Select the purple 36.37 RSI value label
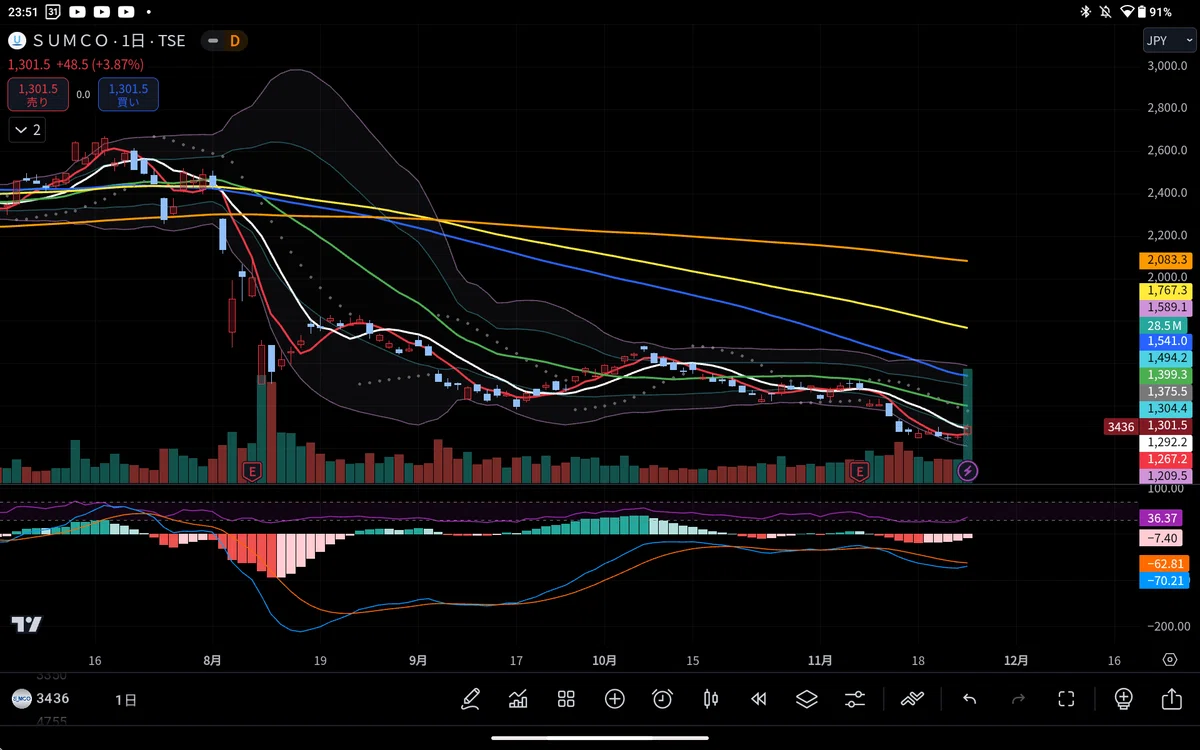The image size is (1200, 750). [1161, 518]
